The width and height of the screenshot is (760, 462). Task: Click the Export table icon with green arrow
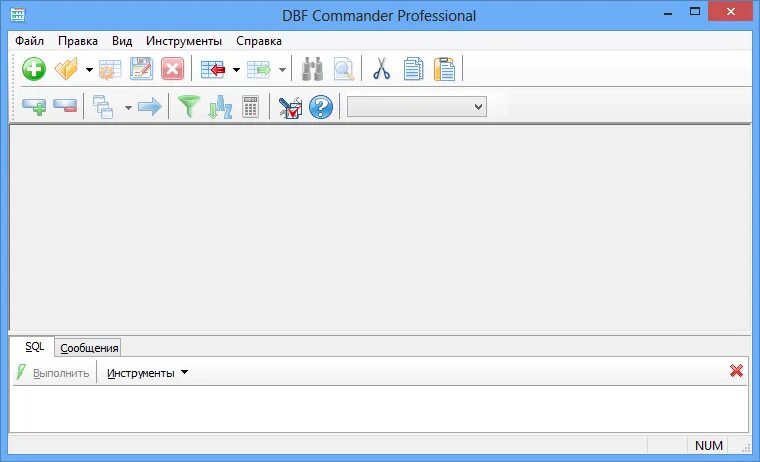tap(259, 69)
